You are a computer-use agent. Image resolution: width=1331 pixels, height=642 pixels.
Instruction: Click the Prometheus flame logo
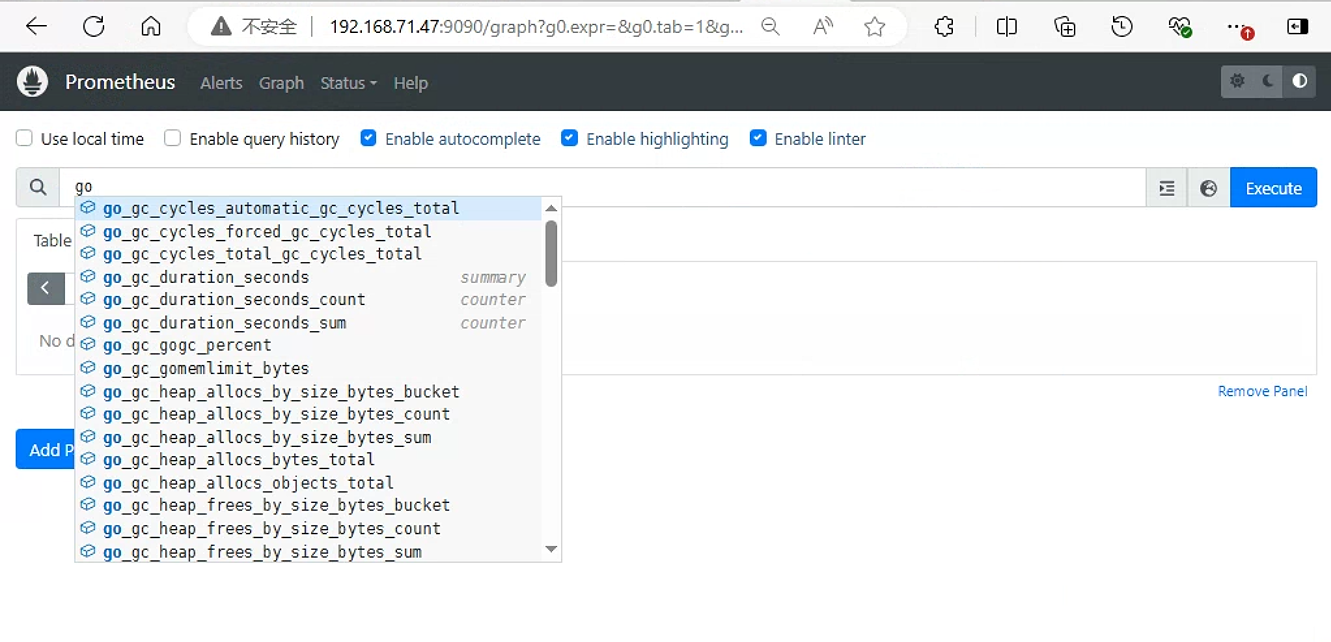coord(32,82)
